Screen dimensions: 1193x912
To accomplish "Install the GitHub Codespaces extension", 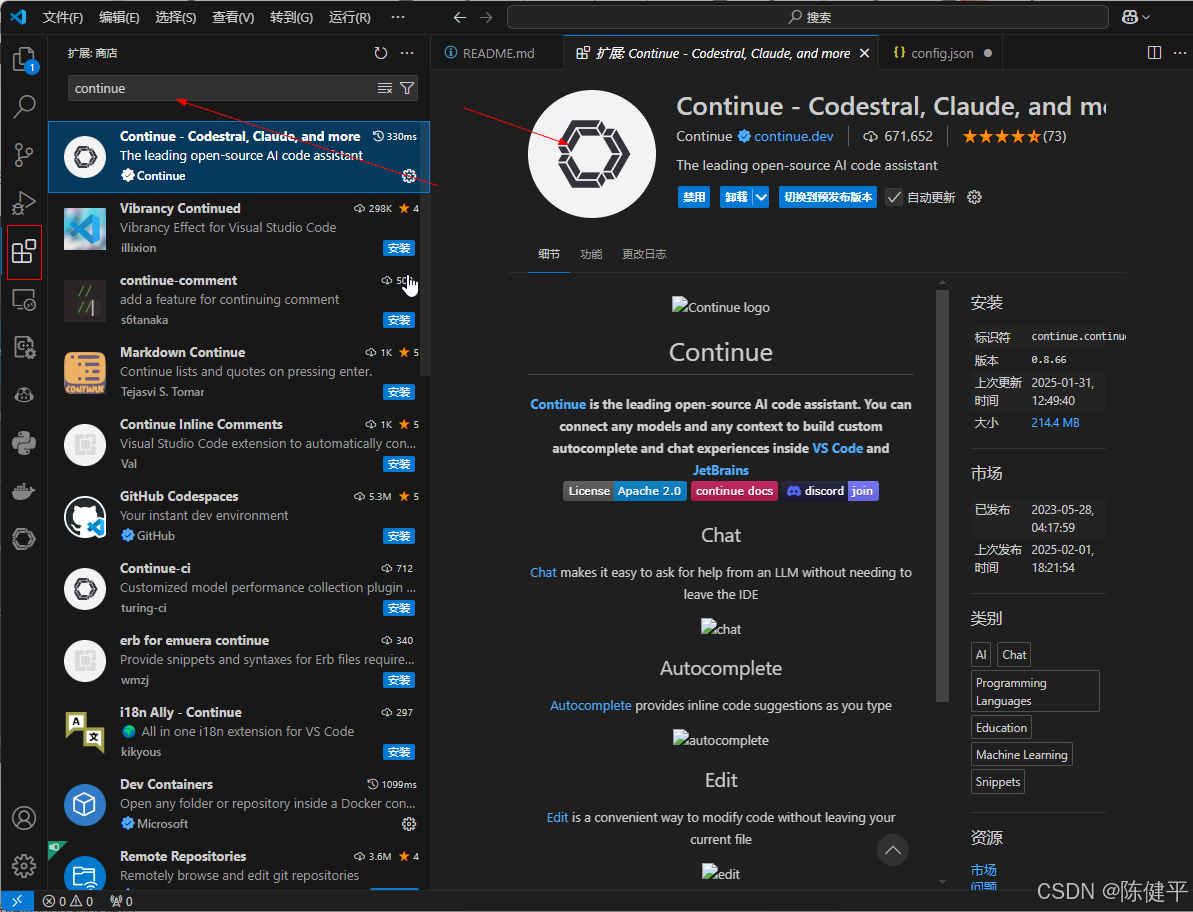I will (x=399, y=535).
